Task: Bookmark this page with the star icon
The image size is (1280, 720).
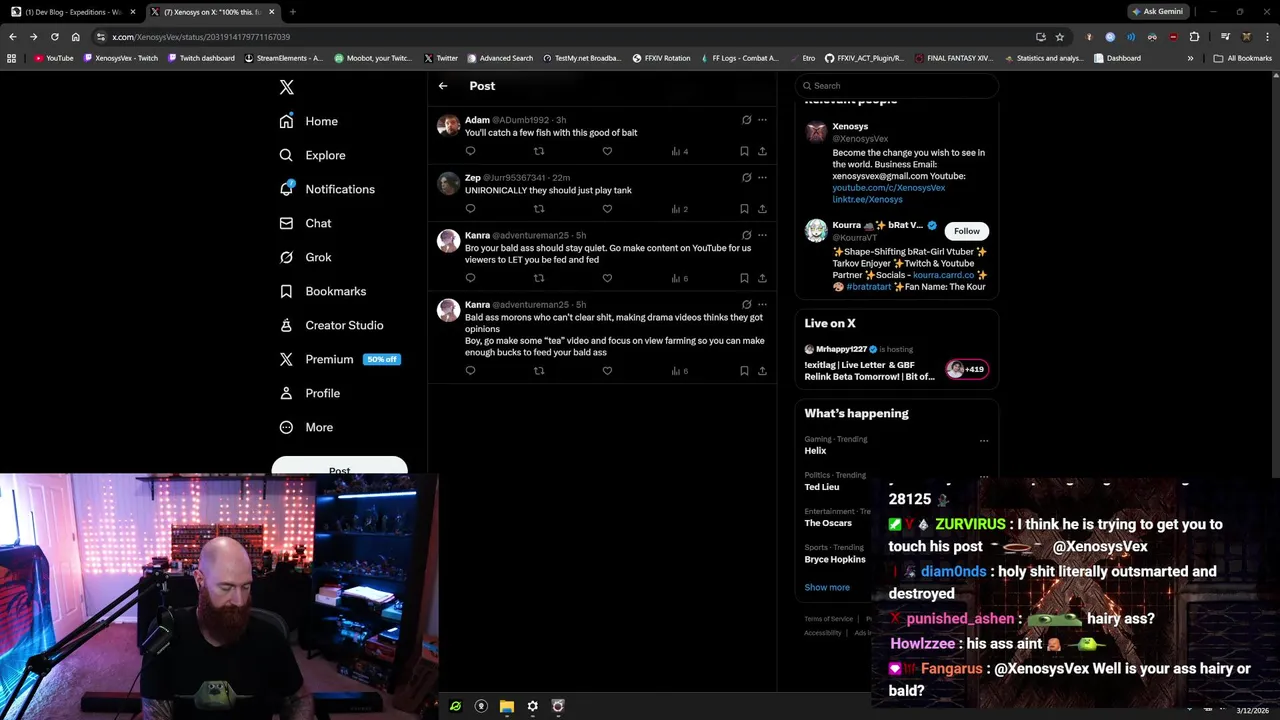Action: pos(1060,37)
